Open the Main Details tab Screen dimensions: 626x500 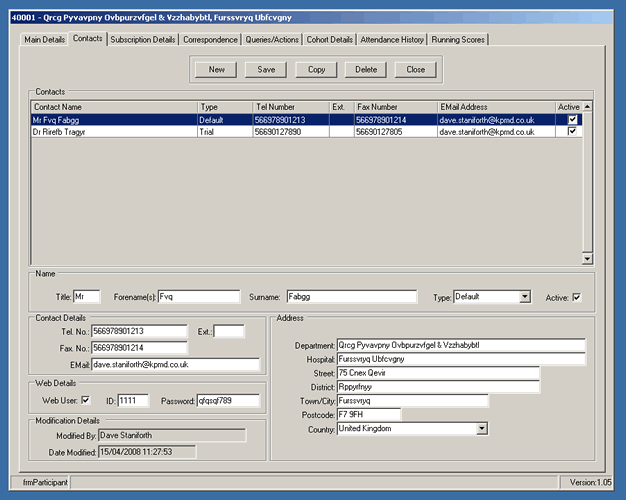tap(44, 40)
